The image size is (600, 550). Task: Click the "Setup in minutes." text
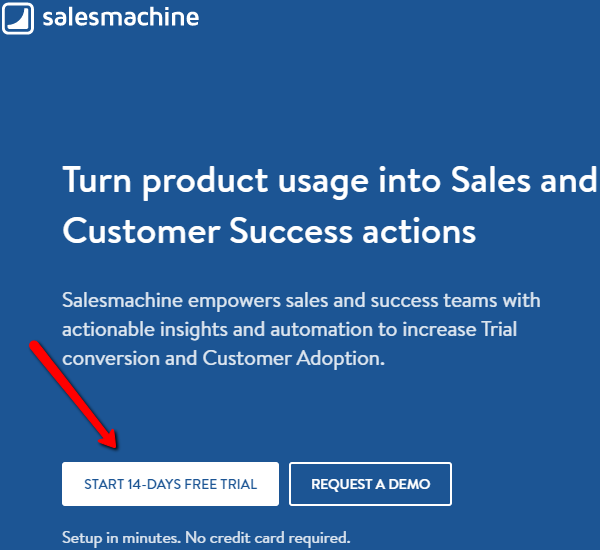click(x=121, y=537)
